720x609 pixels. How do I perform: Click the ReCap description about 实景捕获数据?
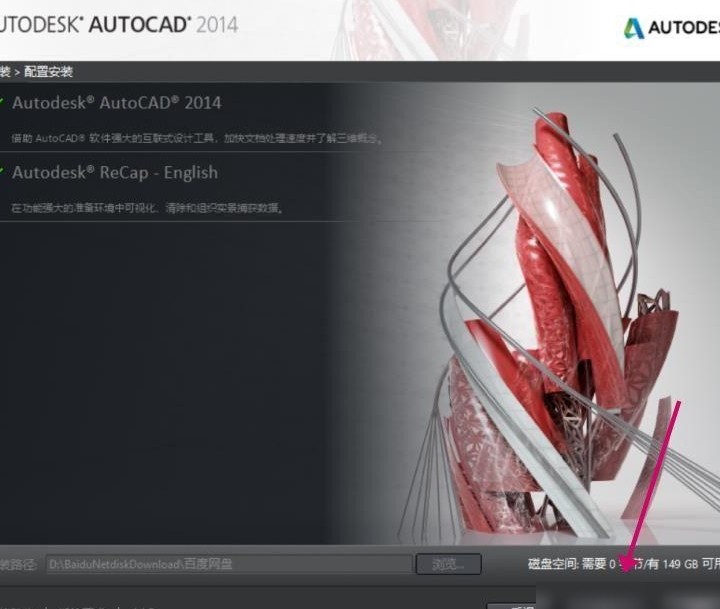tap(147, 208)
